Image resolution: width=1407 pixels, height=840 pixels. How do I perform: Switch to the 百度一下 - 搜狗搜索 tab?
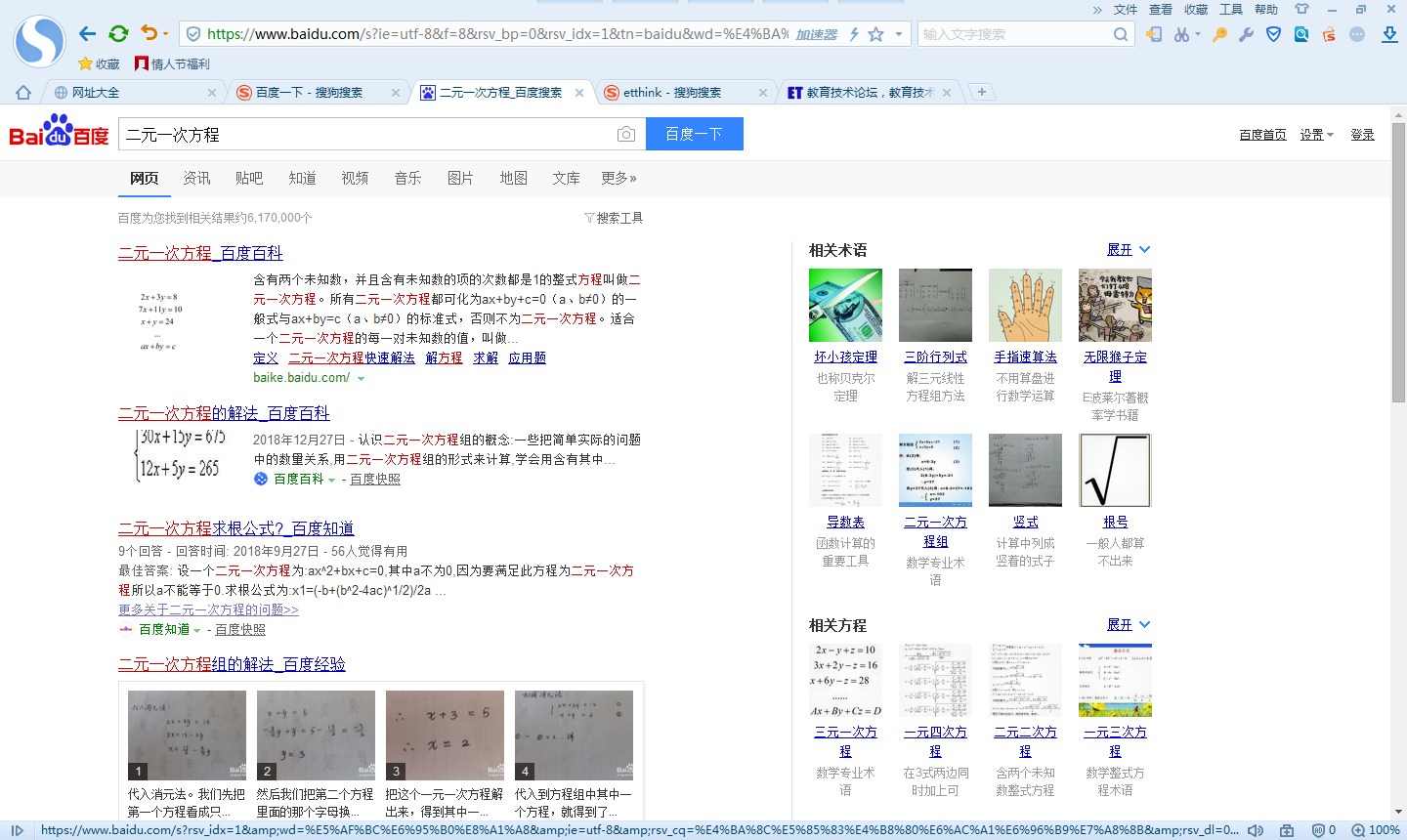[319, 93]
